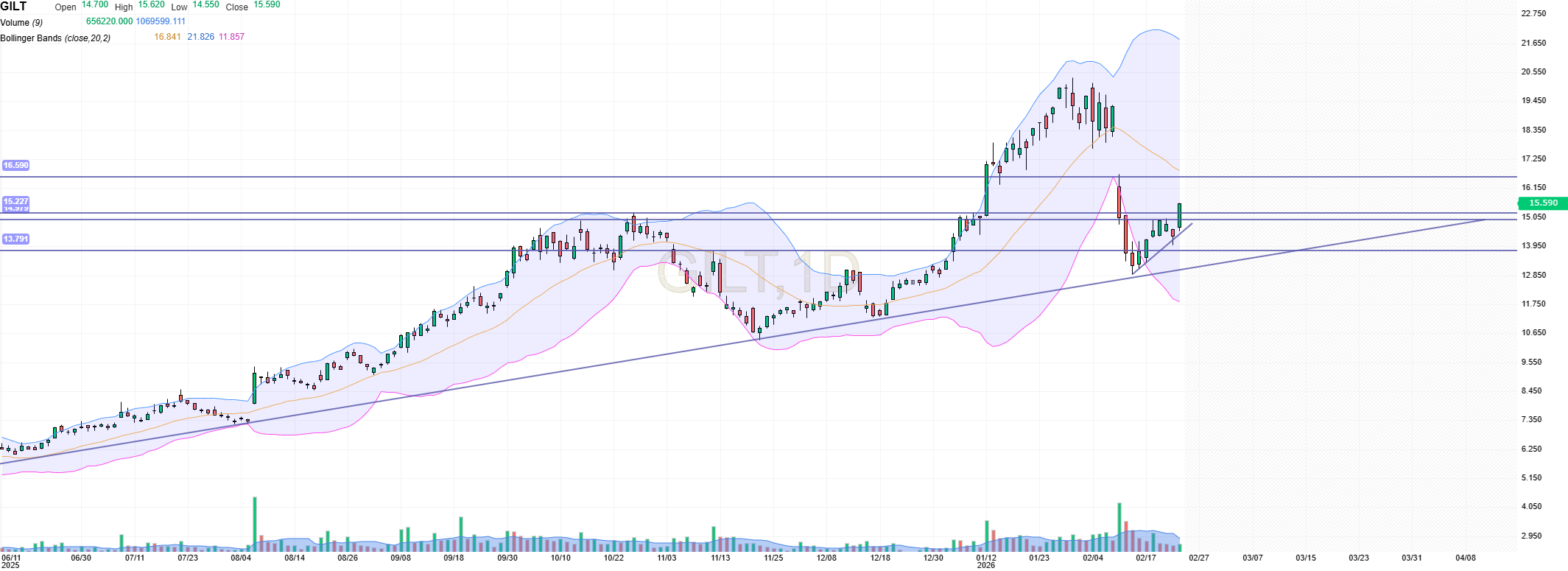Click the 15.227 support level tag
Screen dimensions: 1568x571
pyautogui.click(x=15, y=201)
